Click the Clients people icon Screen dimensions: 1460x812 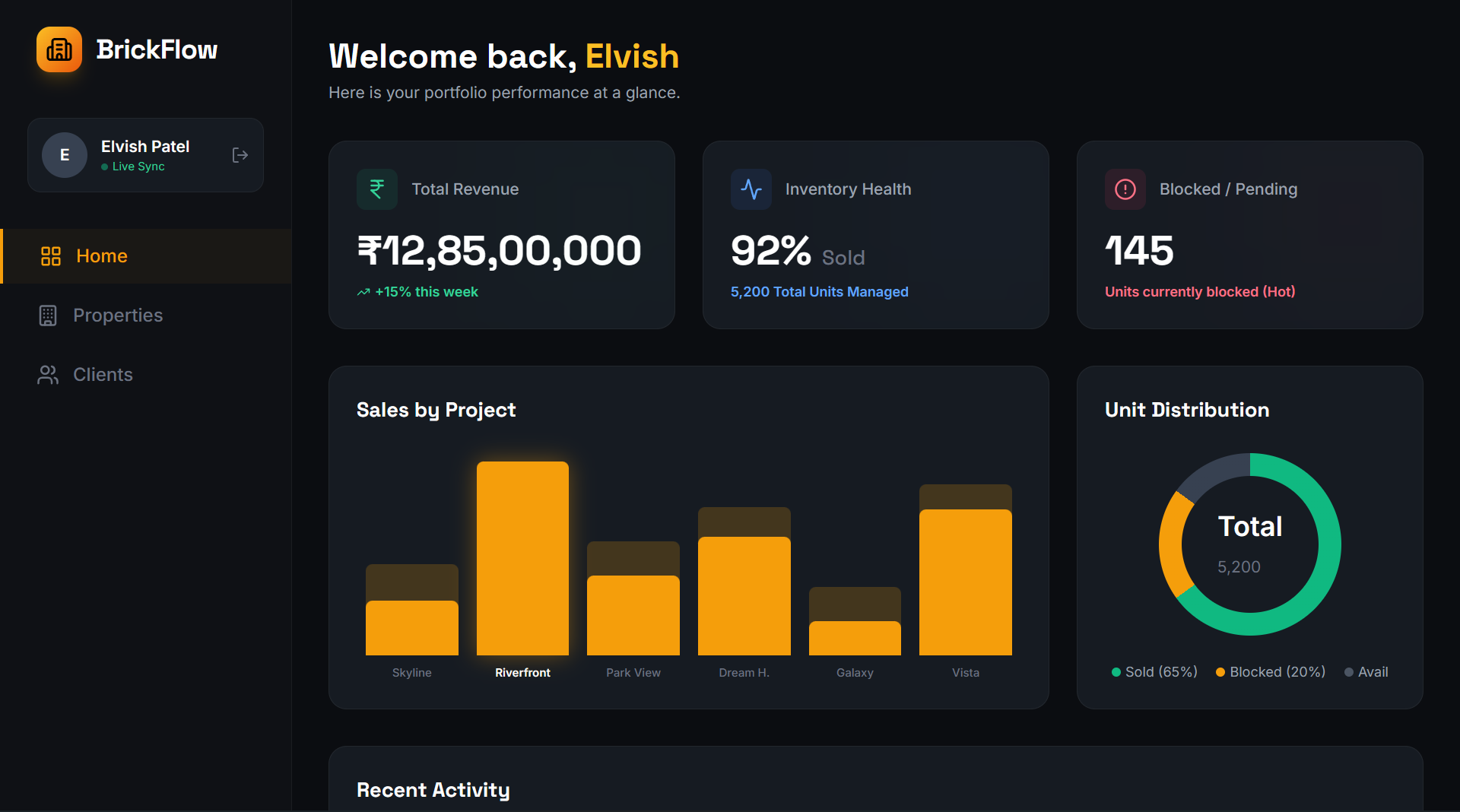[x=48, y=374]
